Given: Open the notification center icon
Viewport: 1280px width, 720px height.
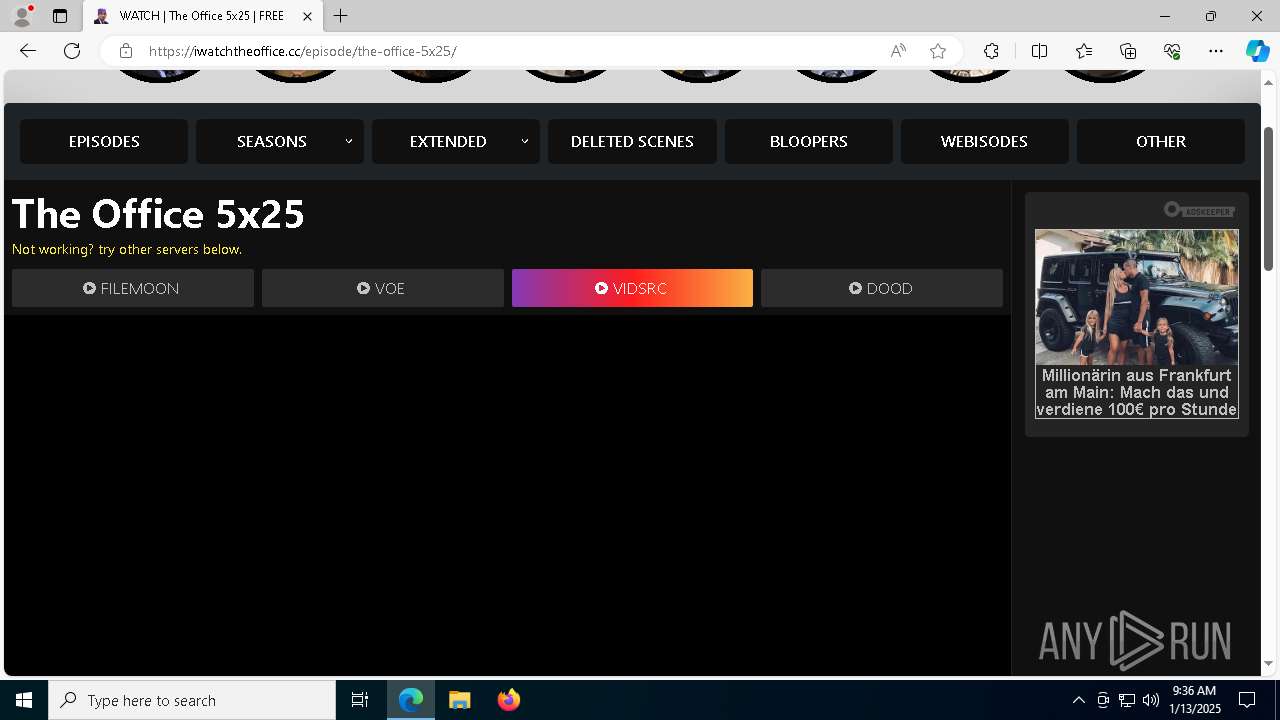Looking at the screenshot, I should [x=1247, y=700].
